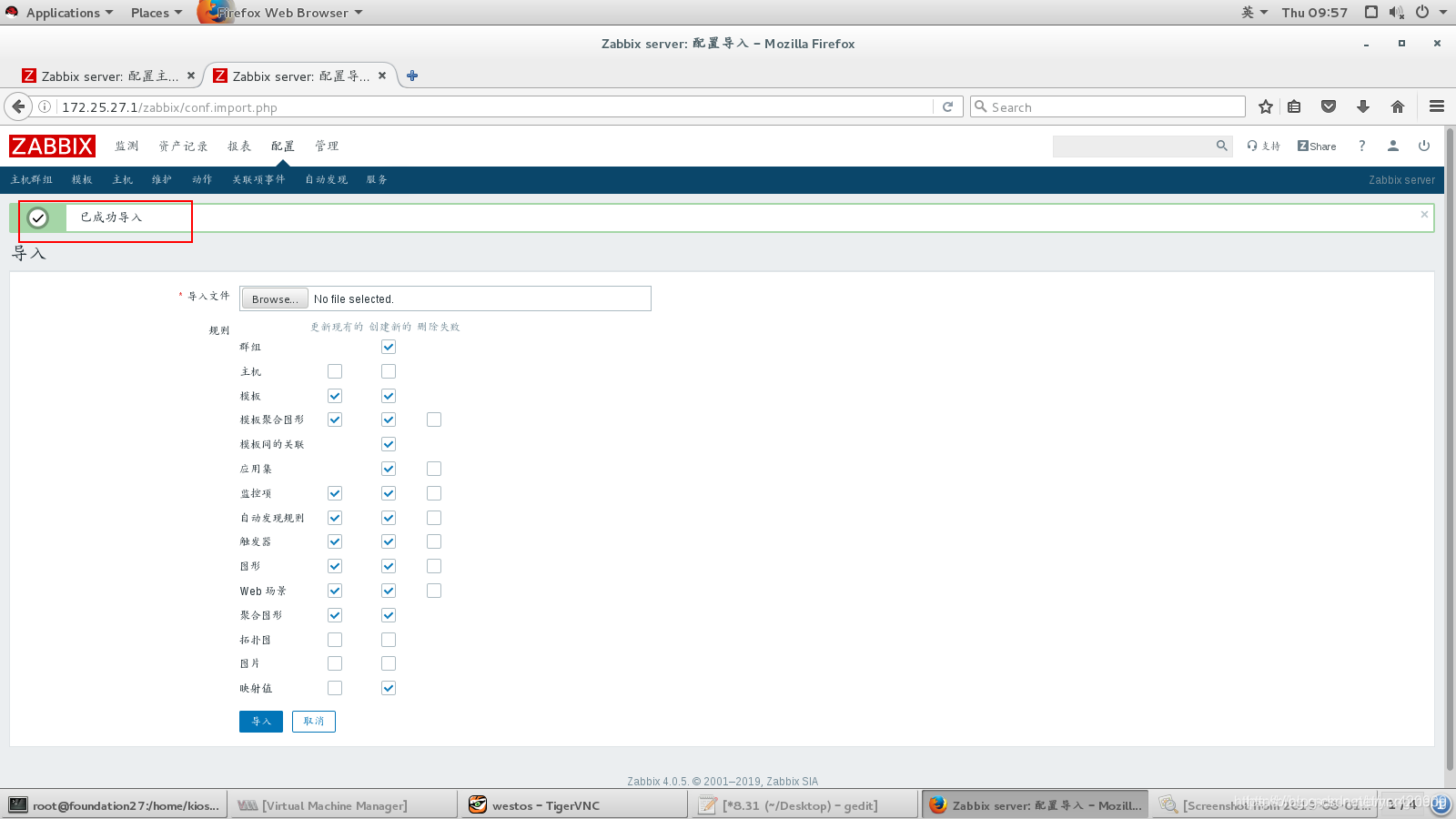Viewport: 1456px width, 819px height.
Task: Click the ZABBIX logo
Action: (52, 146)
